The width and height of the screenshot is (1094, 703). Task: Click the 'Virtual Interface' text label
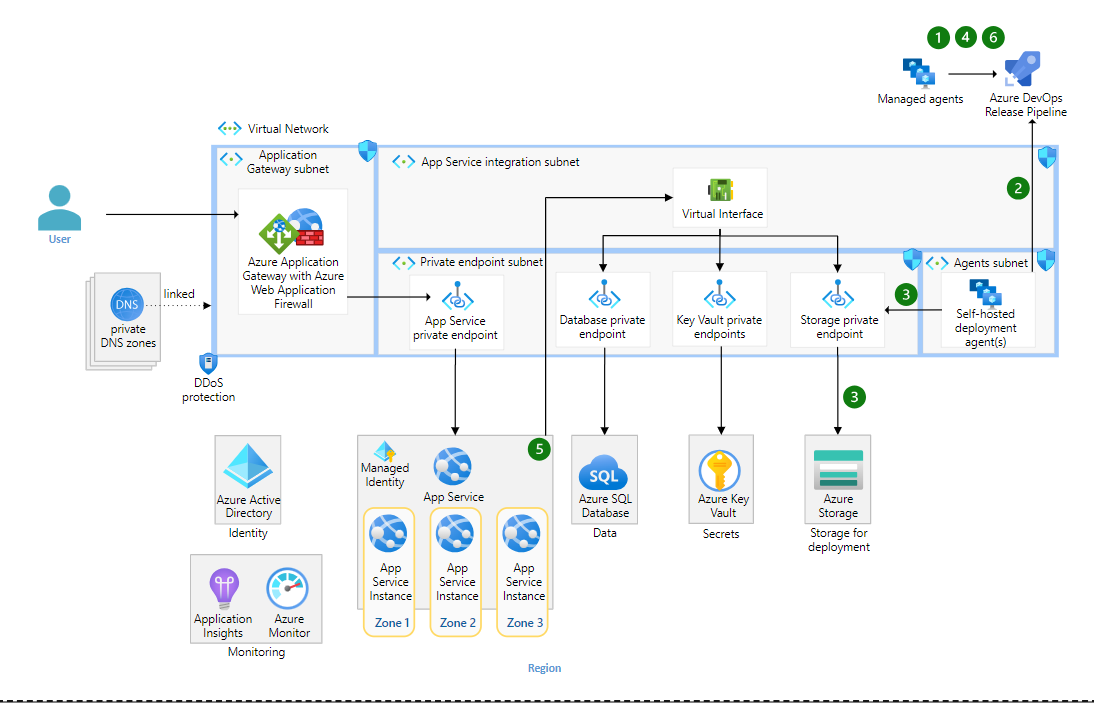(x=722, y=214)
